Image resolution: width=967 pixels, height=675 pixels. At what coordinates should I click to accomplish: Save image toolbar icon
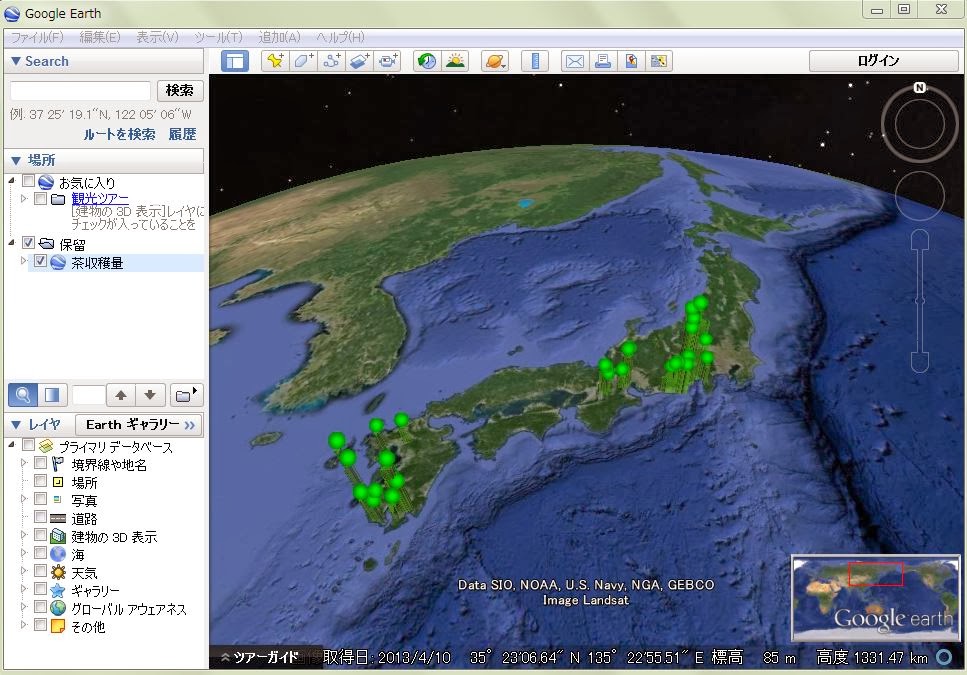click(x=631, y=61)
